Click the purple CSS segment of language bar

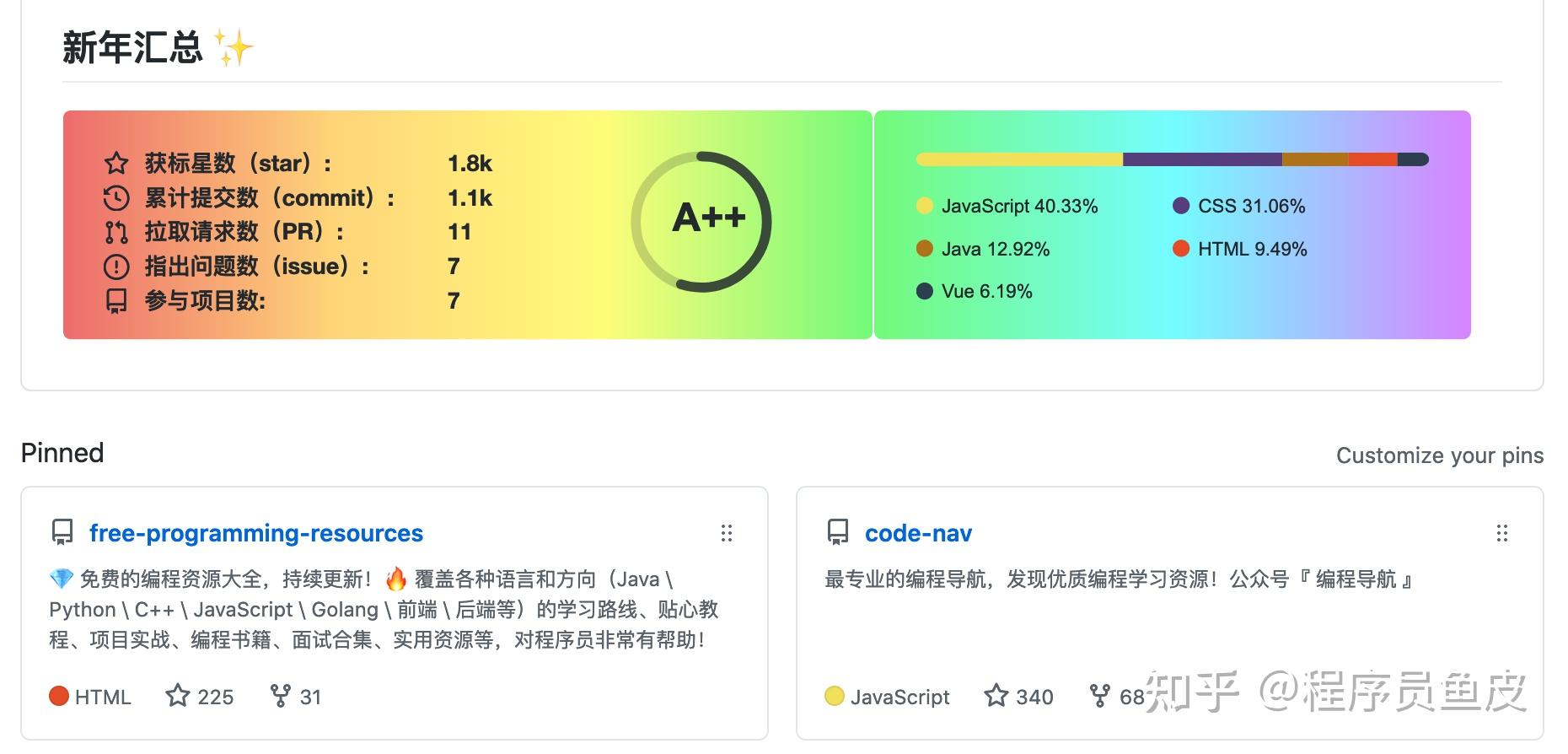(x=1202, y=159)
